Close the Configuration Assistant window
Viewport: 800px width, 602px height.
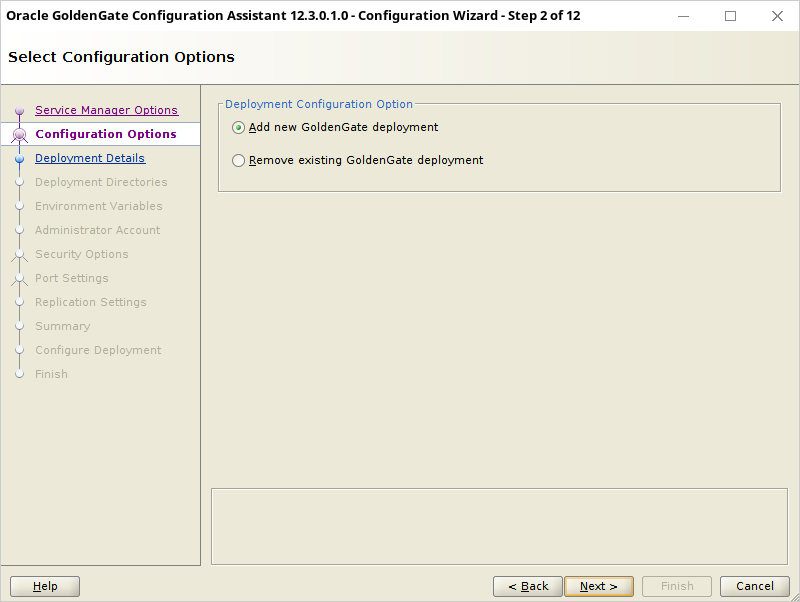coord(777,16)
